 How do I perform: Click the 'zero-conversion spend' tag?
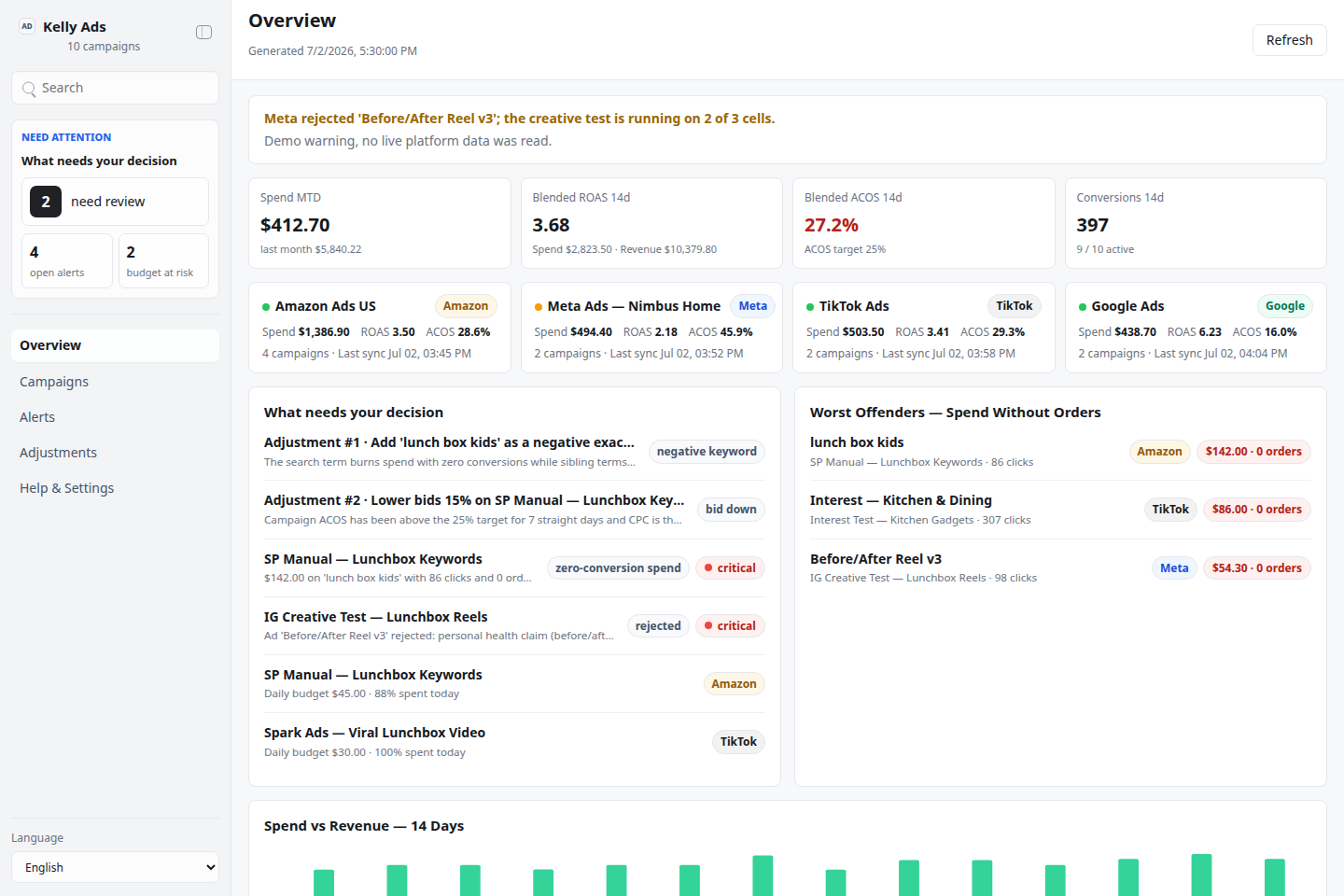click(618, 568)
